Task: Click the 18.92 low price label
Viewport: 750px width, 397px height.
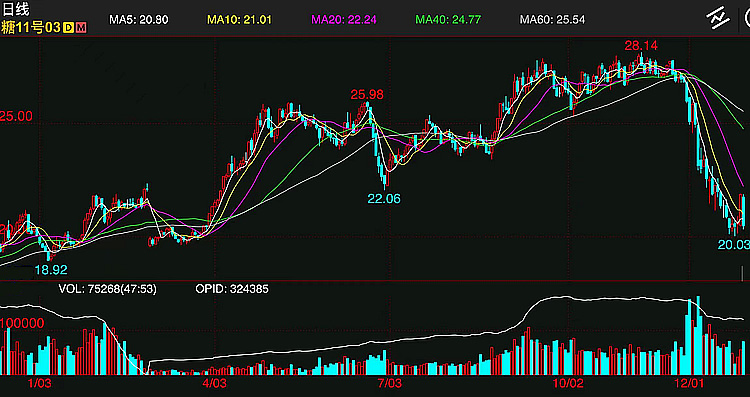Action: click(x=51, y=270)
